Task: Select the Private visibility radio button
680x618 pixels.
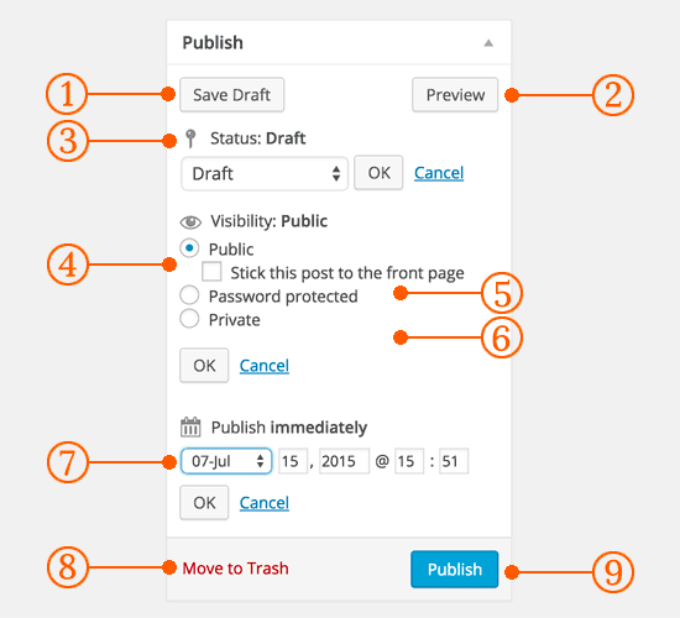Action: 189,320
